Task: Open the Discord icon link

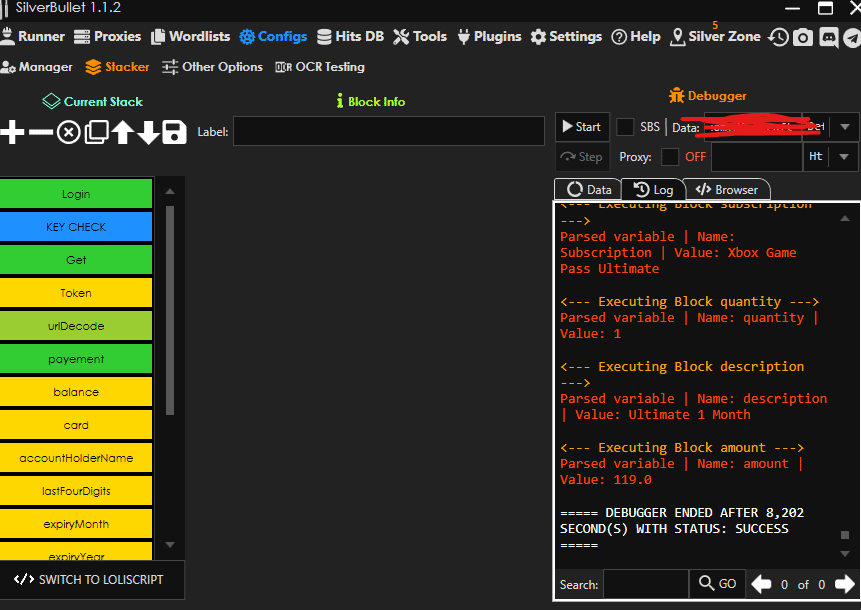Action: coord(828,37)
